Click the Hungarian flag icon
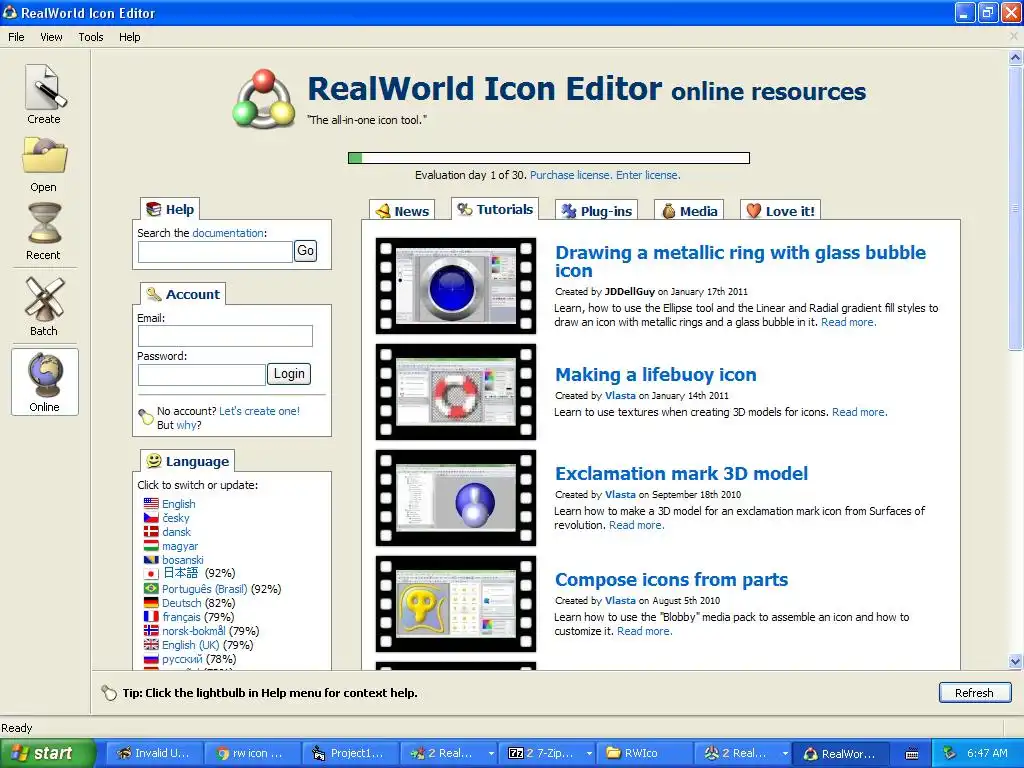Viewport: 1024px width, 768px height. coord(151,546)
